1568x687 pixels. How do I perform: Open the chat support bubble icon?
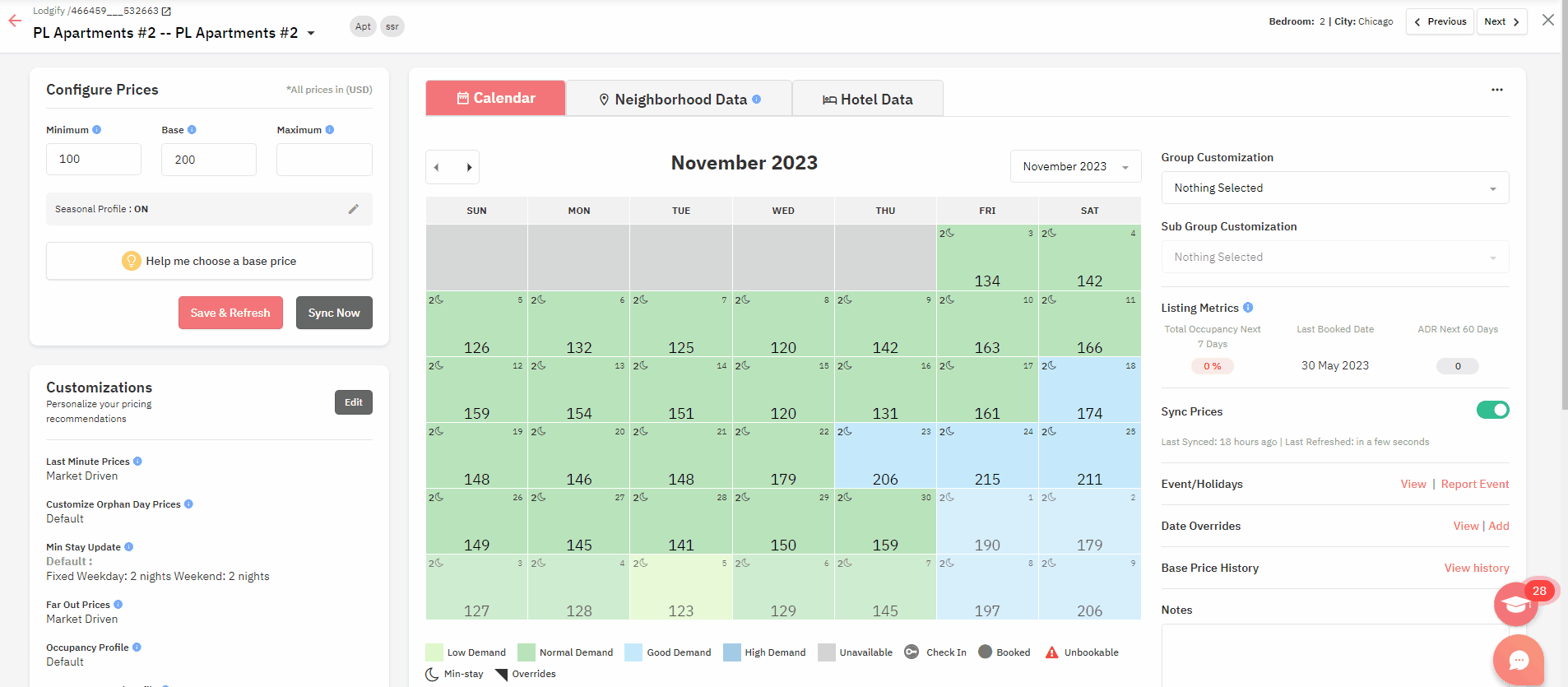(x=1518, y=659)
